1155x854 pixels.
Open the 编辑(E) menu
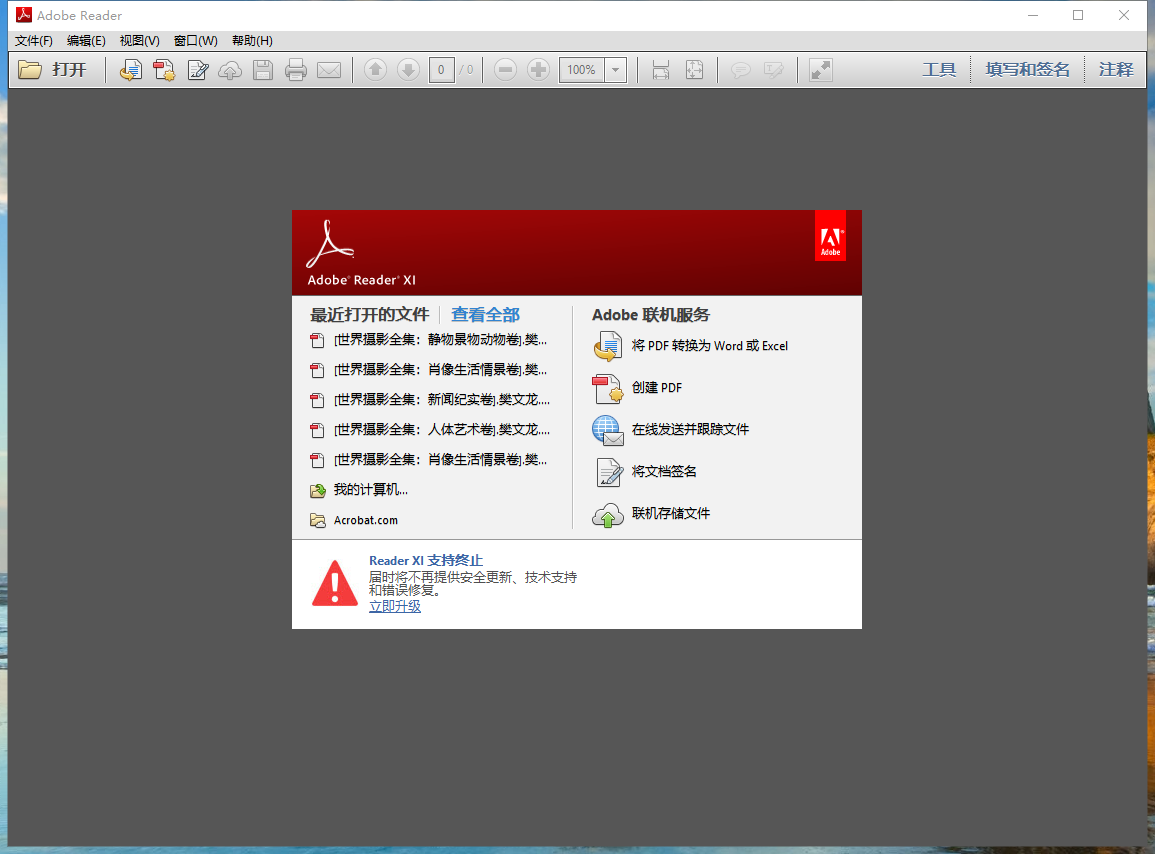coord(86,41)
